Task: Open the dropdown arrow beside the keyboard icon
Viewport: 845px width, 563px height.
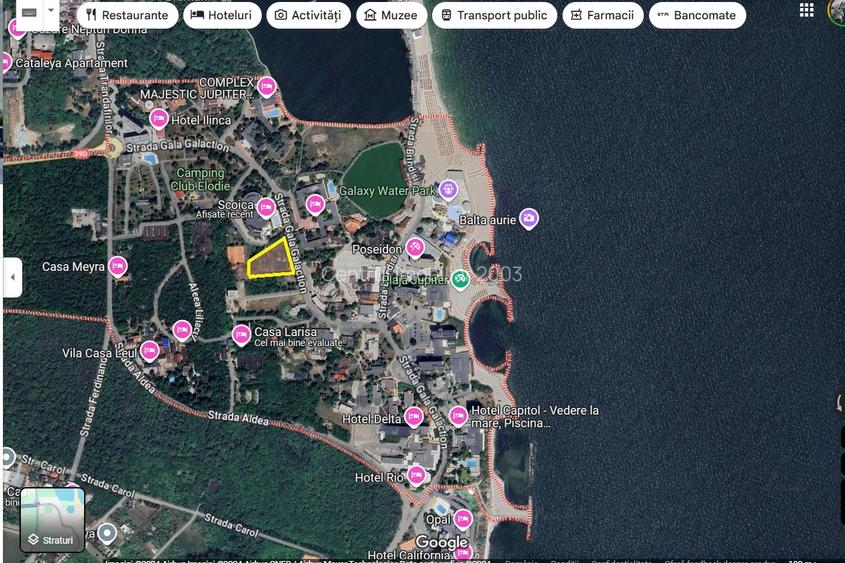Action: (51, 13)
